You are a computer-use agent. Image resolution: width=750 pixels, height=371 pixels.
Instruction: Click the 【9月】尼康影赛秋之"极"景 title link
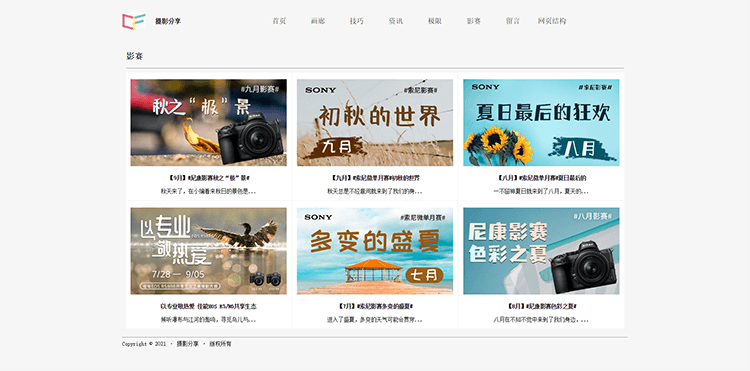pos(209,178)
